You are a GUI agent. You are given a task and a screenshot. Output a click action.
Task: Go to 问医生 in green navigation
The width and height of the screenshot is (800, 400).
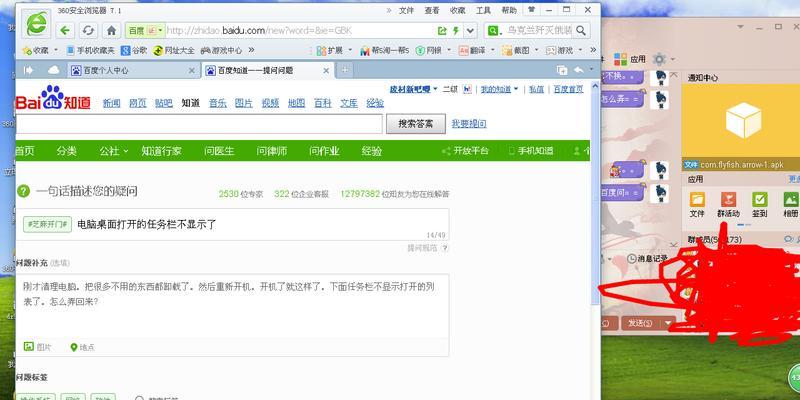click(219, 151)
